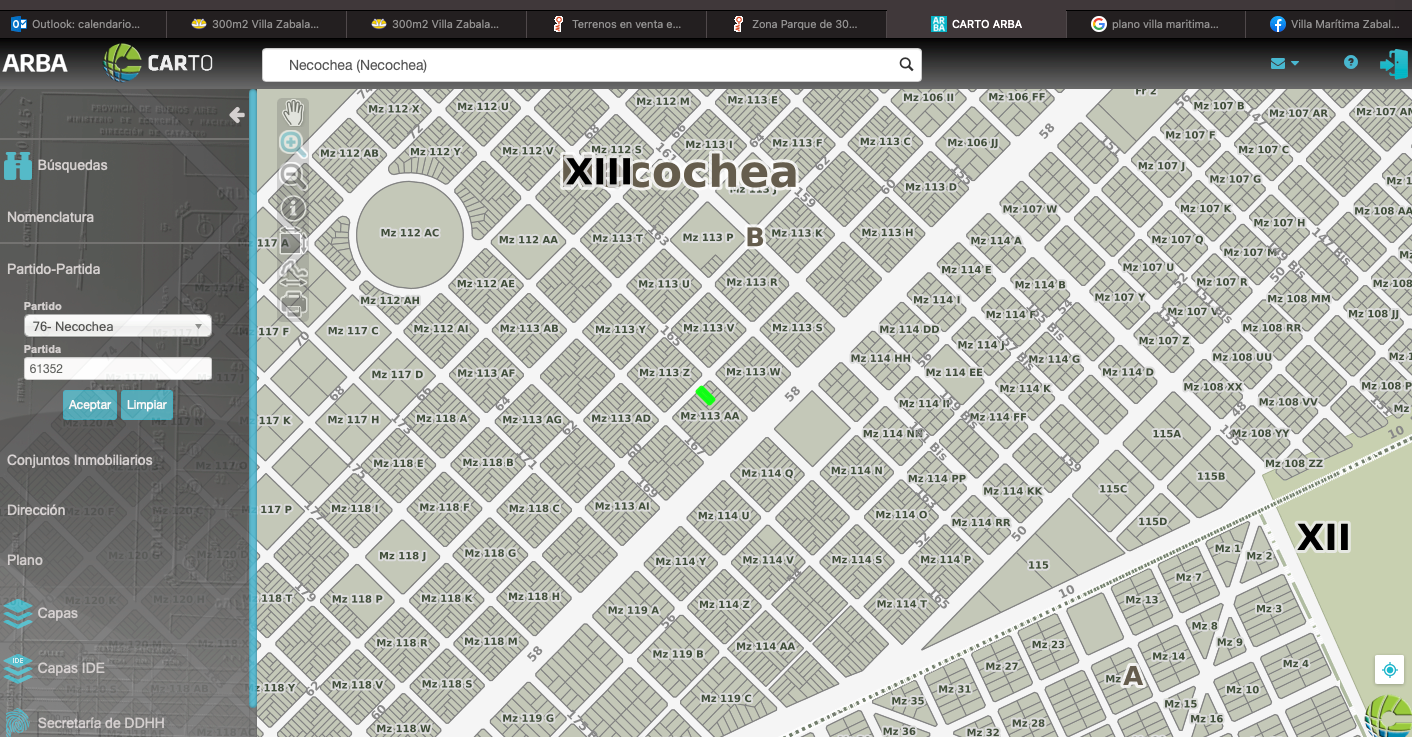Select the parcel info tool

click(293, 208)
